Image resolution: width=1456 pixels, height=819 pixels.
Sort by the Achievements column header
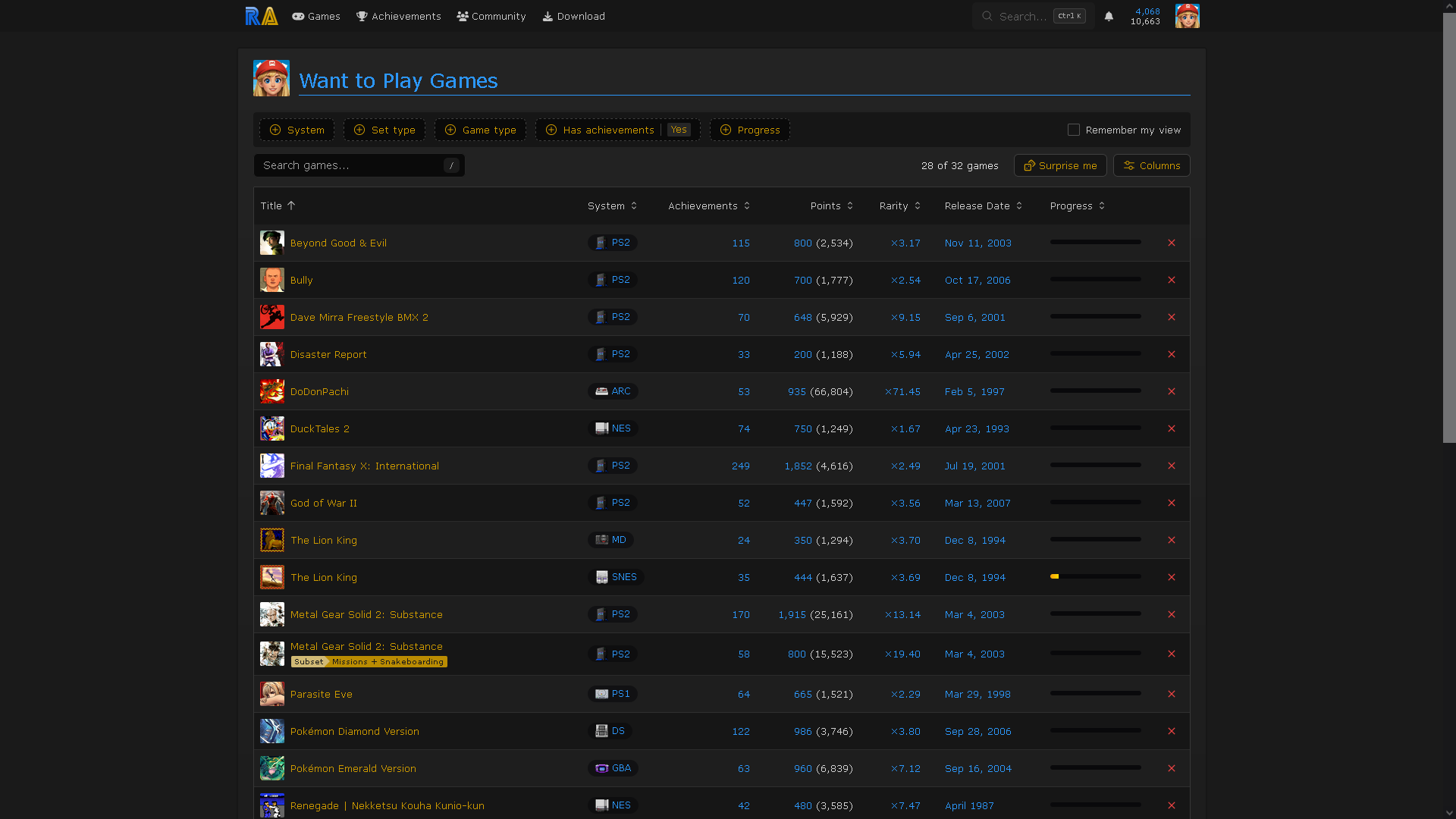[x=709, y=206]
